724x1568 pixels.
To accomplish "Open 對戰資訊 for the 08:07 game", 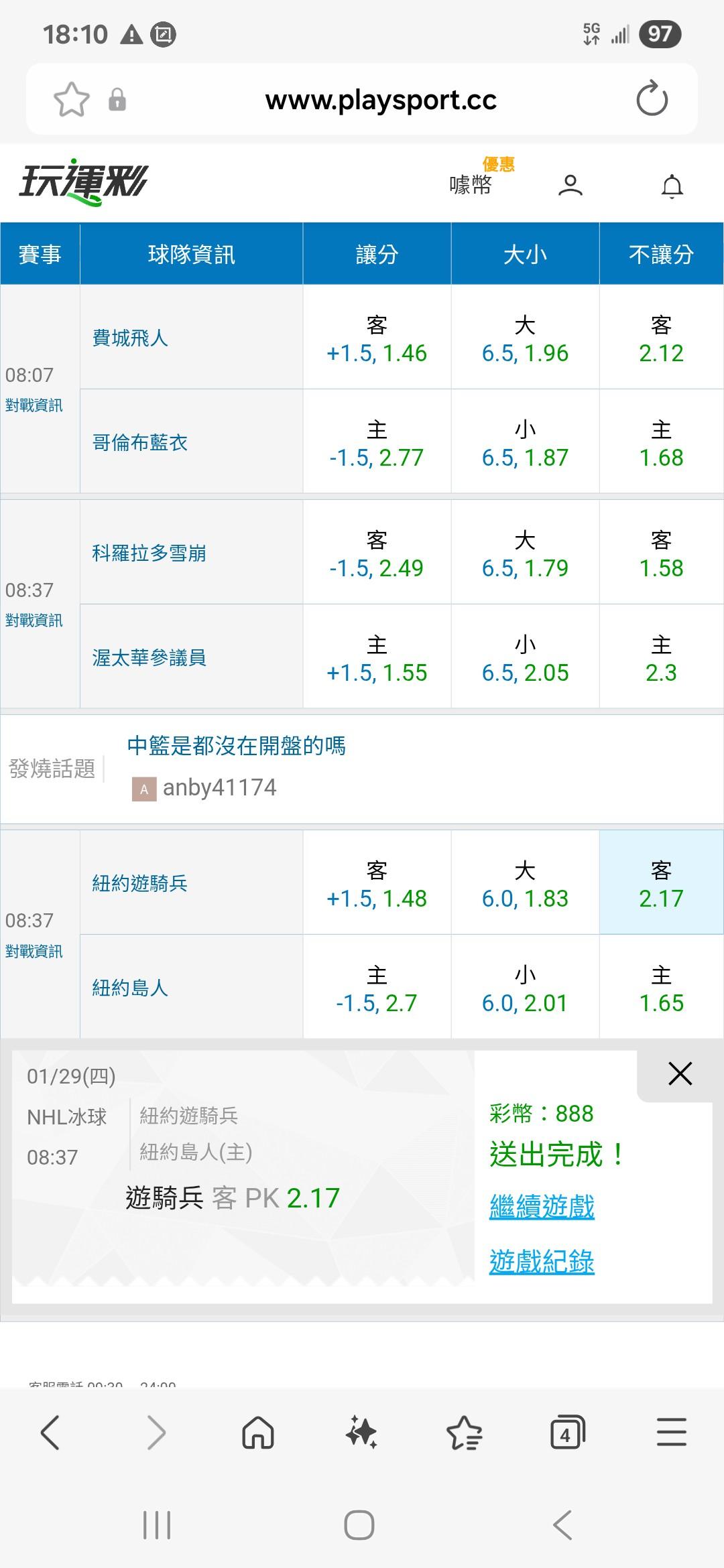I will click(34, 405).
